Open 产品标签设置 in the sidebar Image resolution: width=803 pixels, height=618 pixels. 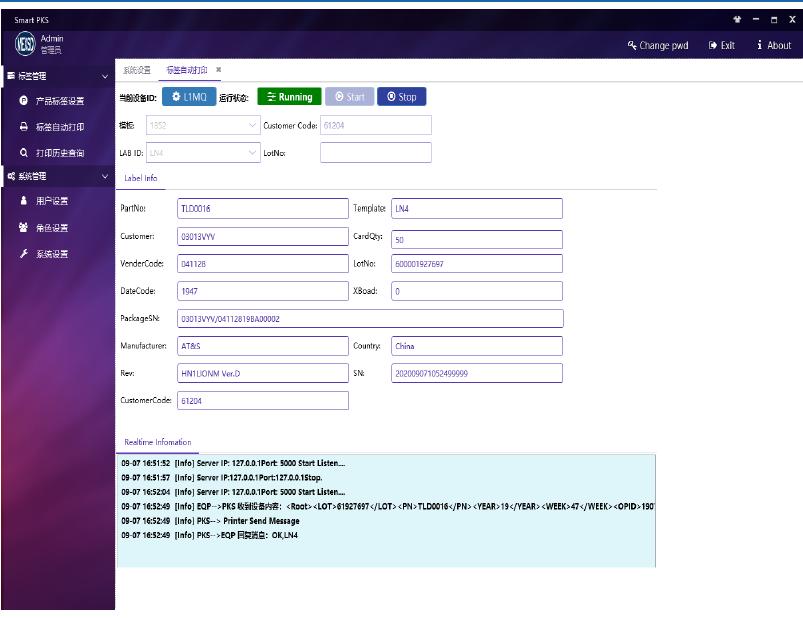[59, 101]
